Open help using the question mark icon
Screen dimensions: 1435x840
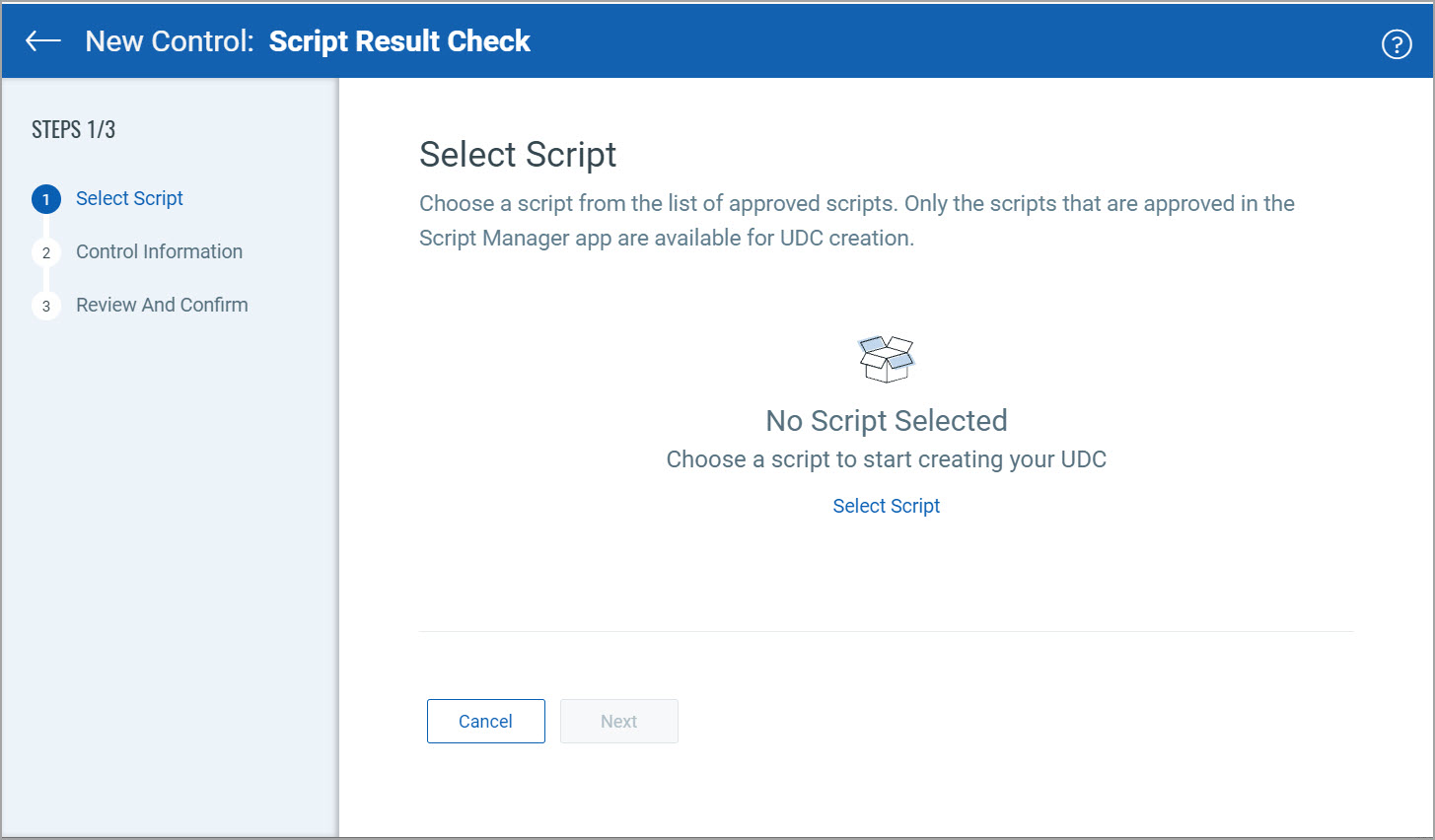[1397, 43]
